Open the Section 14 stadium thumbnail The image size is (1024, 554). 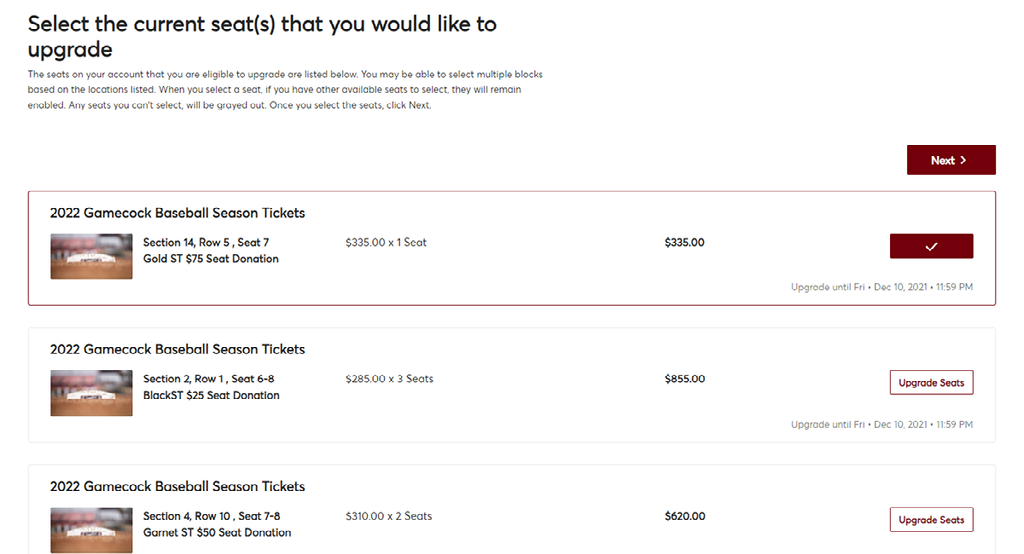click(x=91, y=256)
